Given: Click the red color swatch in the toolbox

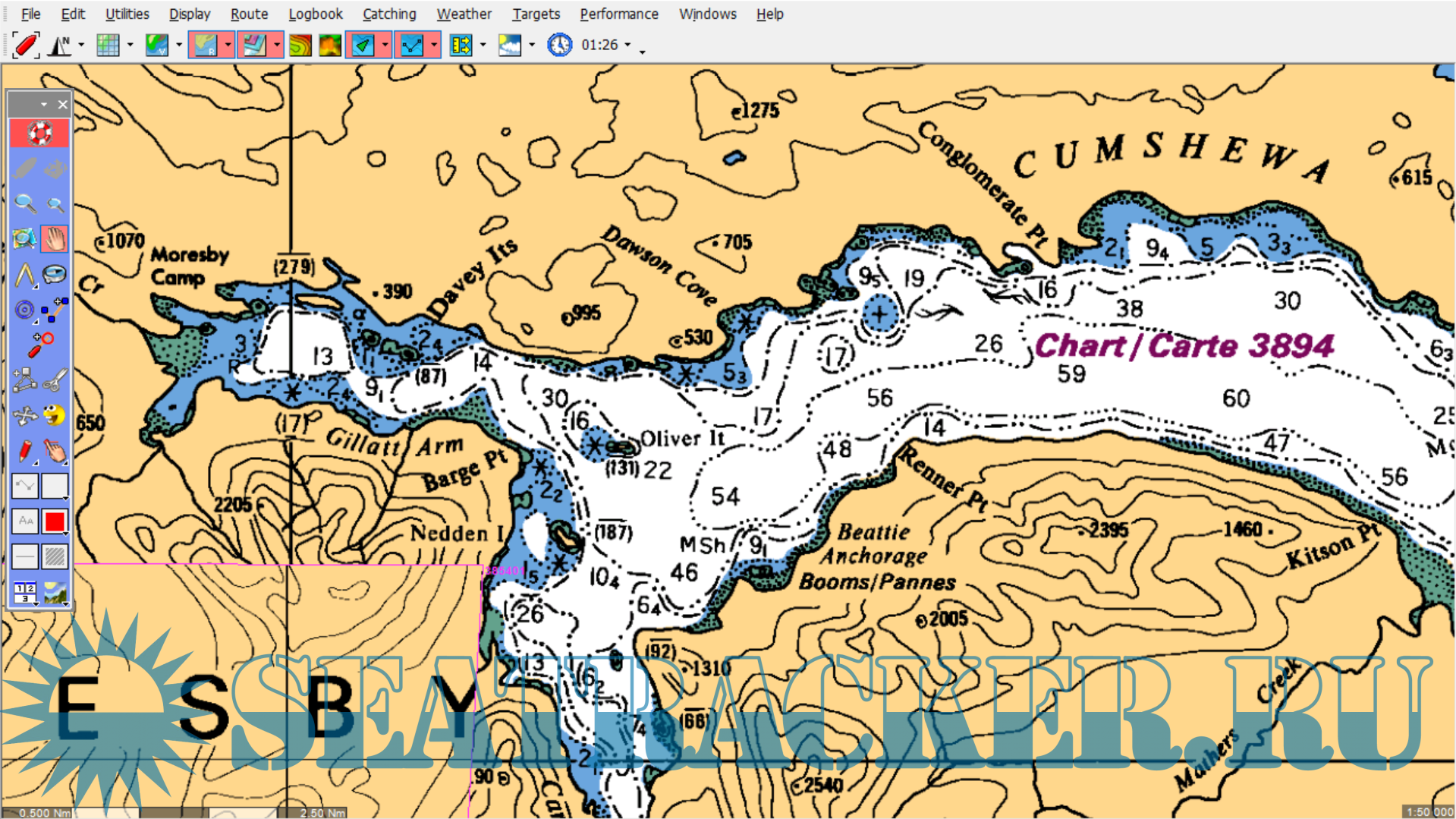Looking at the screenshot, I should pyautogui.click(x=55, y=521).
